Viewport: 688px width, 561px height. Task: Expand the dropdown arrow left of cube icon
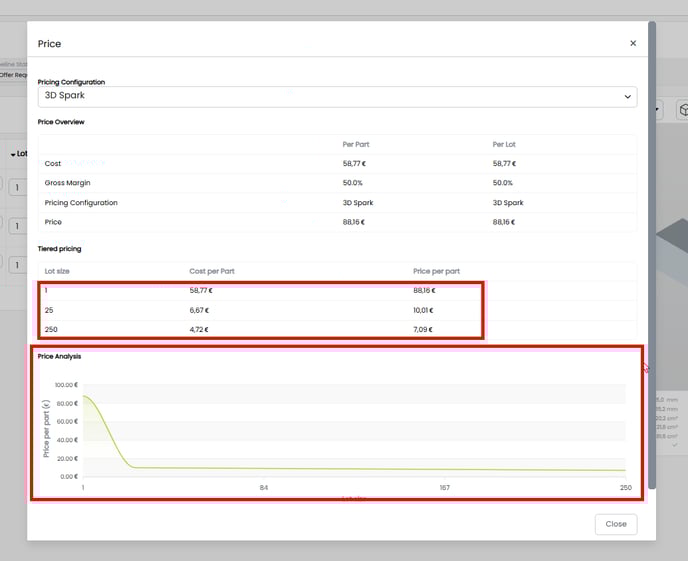pos(658,110)
